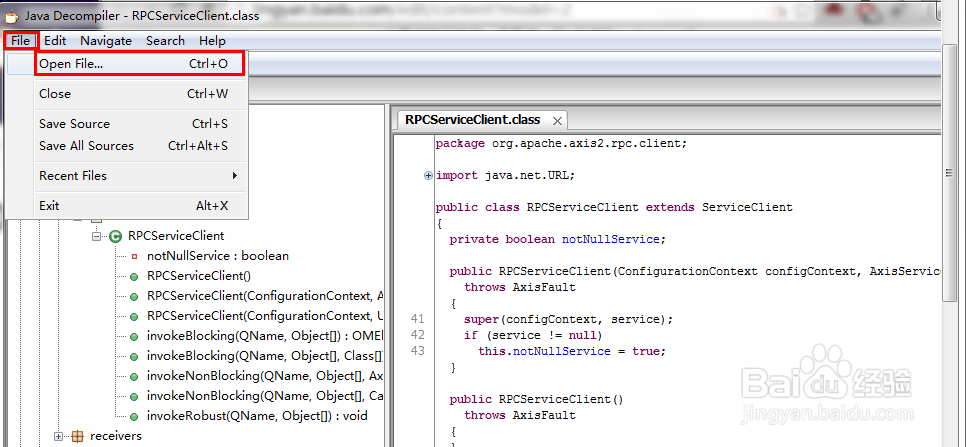Click line number 43 in the gutter
The image size is (966, 447).
click(418, 352)
